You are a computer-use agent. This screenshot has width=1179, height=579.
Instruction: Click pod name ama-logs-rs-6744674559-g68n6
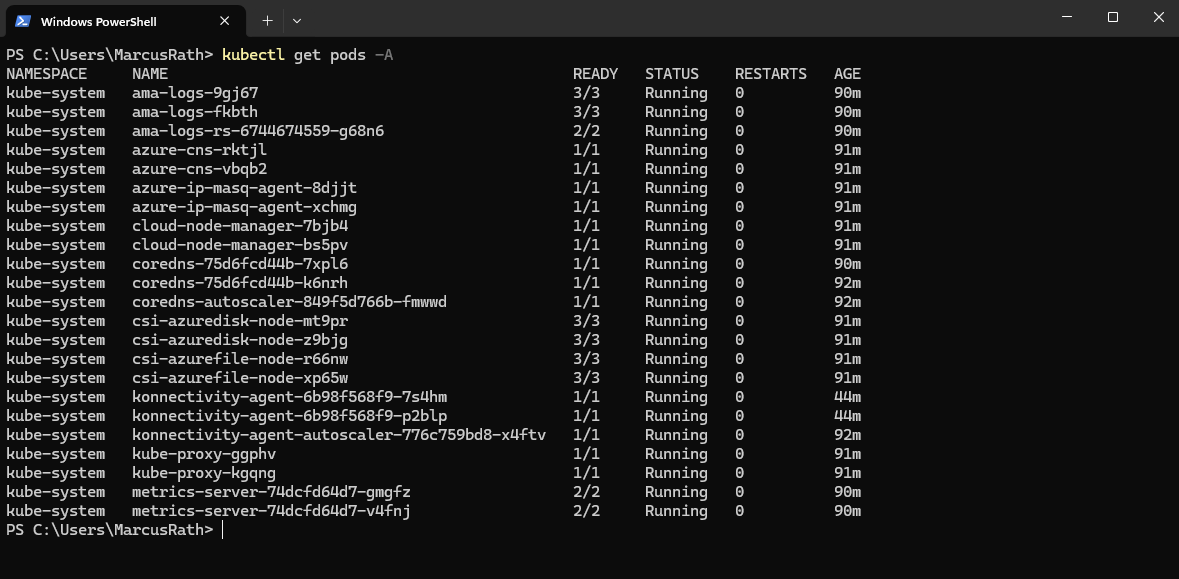(x=258, y=131)
